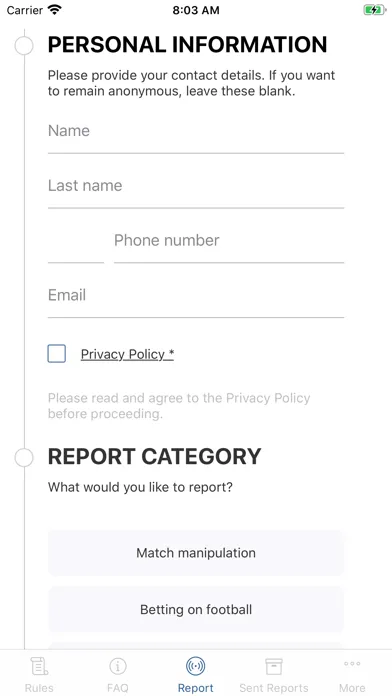Image resolution: width=392 pixels, height=696 pixels.
Task: Switch to the Rules tab label
Action: pyautogui.click(x=39, y=688)
